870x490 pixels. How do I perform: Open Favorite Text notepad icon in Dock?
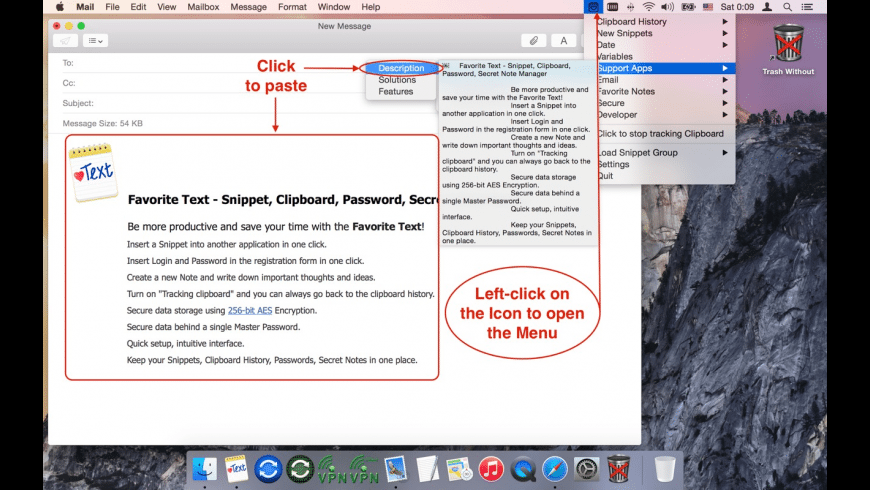pos(236,469)
